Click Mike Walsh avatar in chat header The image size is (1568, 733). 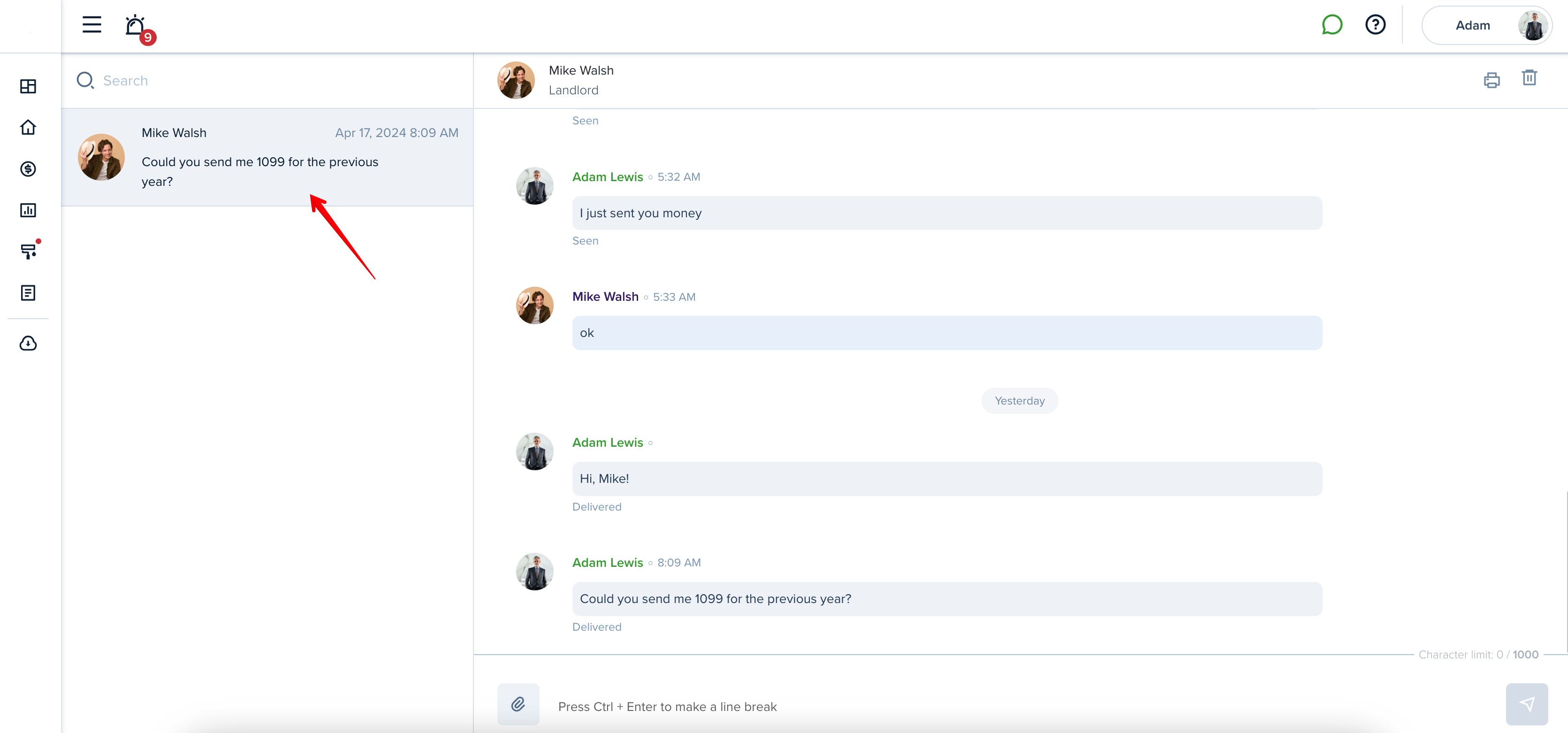click(516, 80)
